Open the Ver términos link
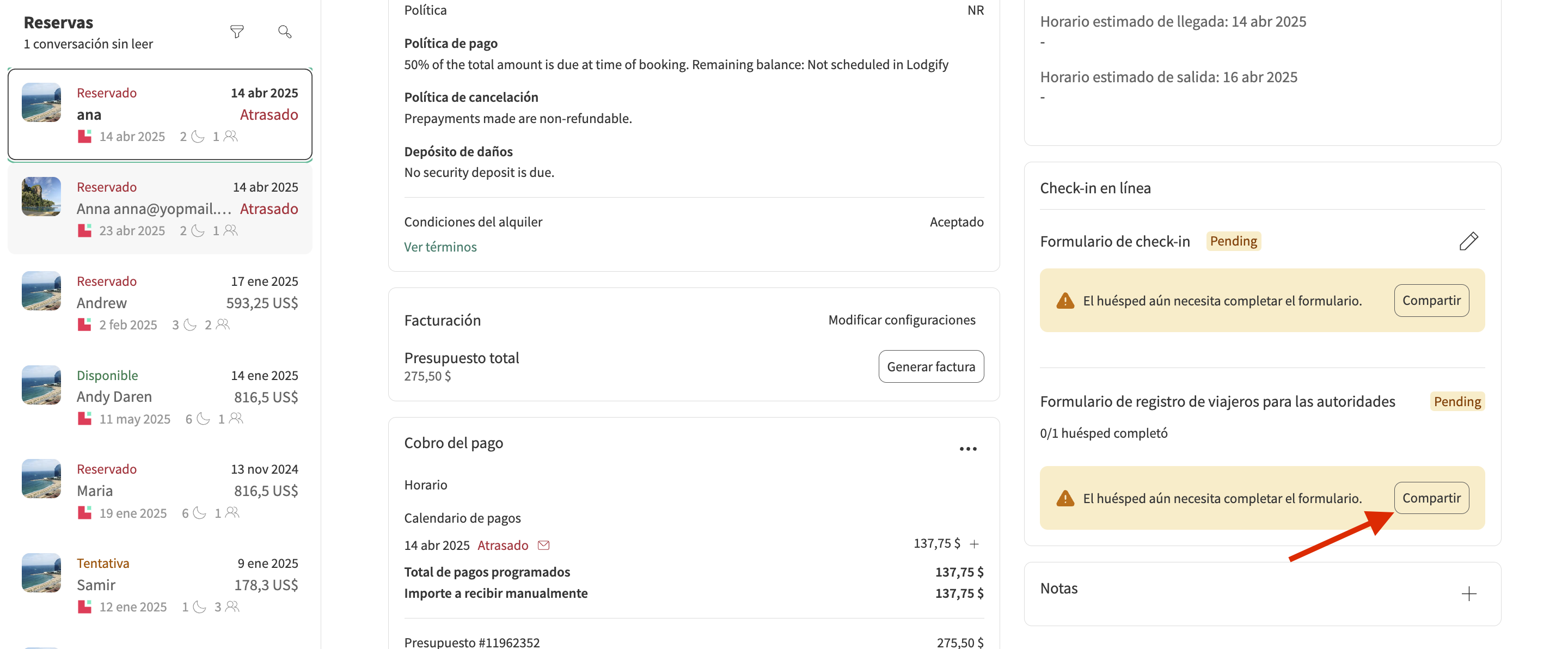This screenshot has width=1568, height=649. pos(440,247)
